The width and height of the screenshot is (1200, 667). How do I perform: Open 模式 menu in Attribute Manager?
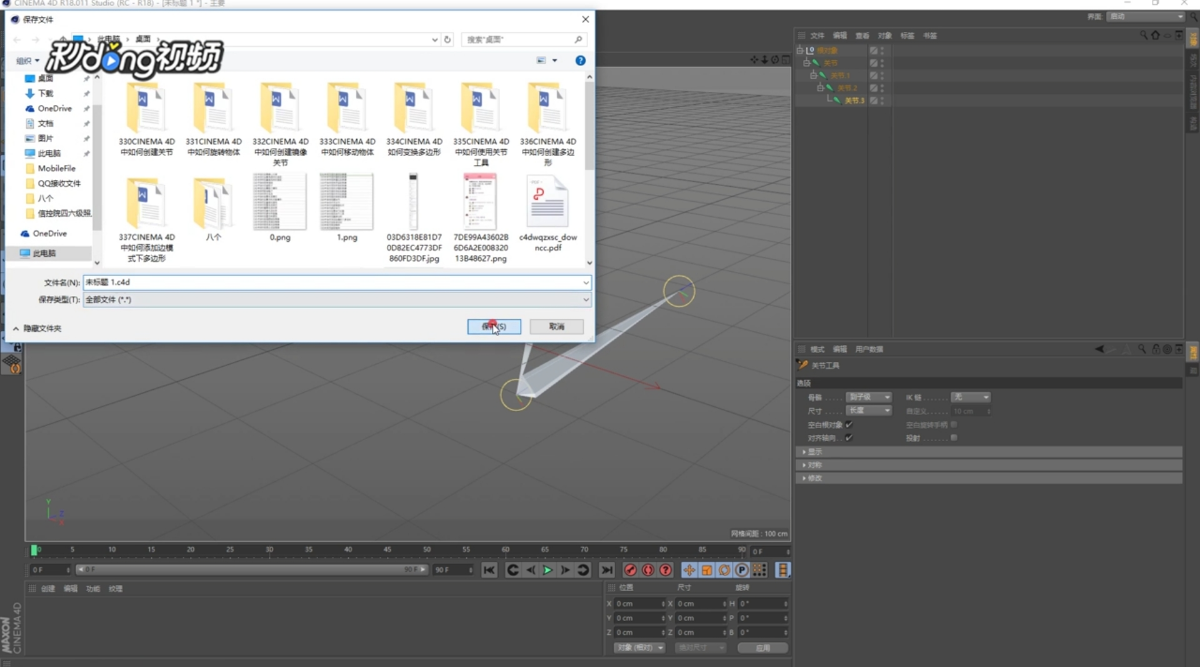pos(817,349)
